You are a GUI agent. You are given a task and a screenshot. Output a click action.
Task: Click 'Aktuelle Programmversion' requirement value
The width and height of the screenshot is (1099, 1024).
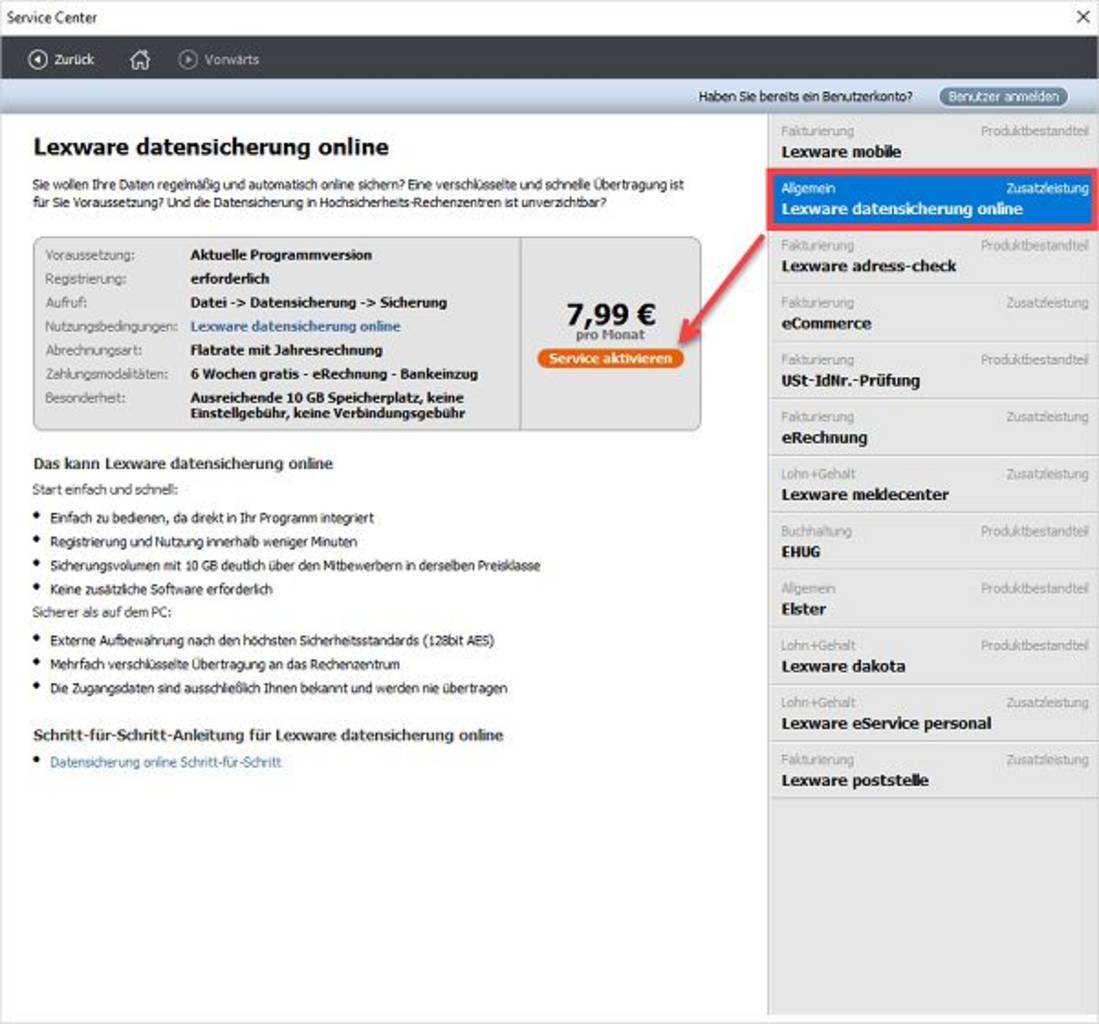point(281,254)
